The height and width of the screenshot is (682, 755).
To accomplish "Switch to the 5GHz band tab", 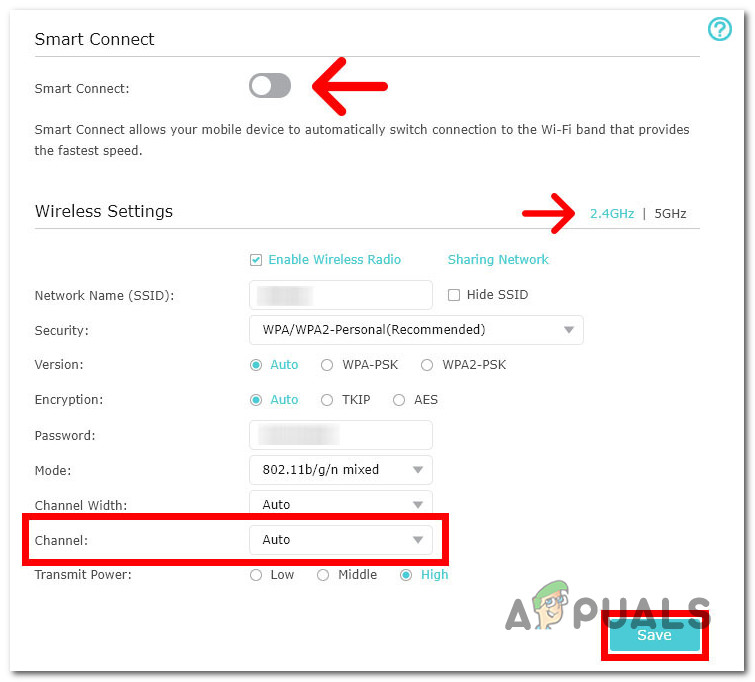I will [670, 213].
